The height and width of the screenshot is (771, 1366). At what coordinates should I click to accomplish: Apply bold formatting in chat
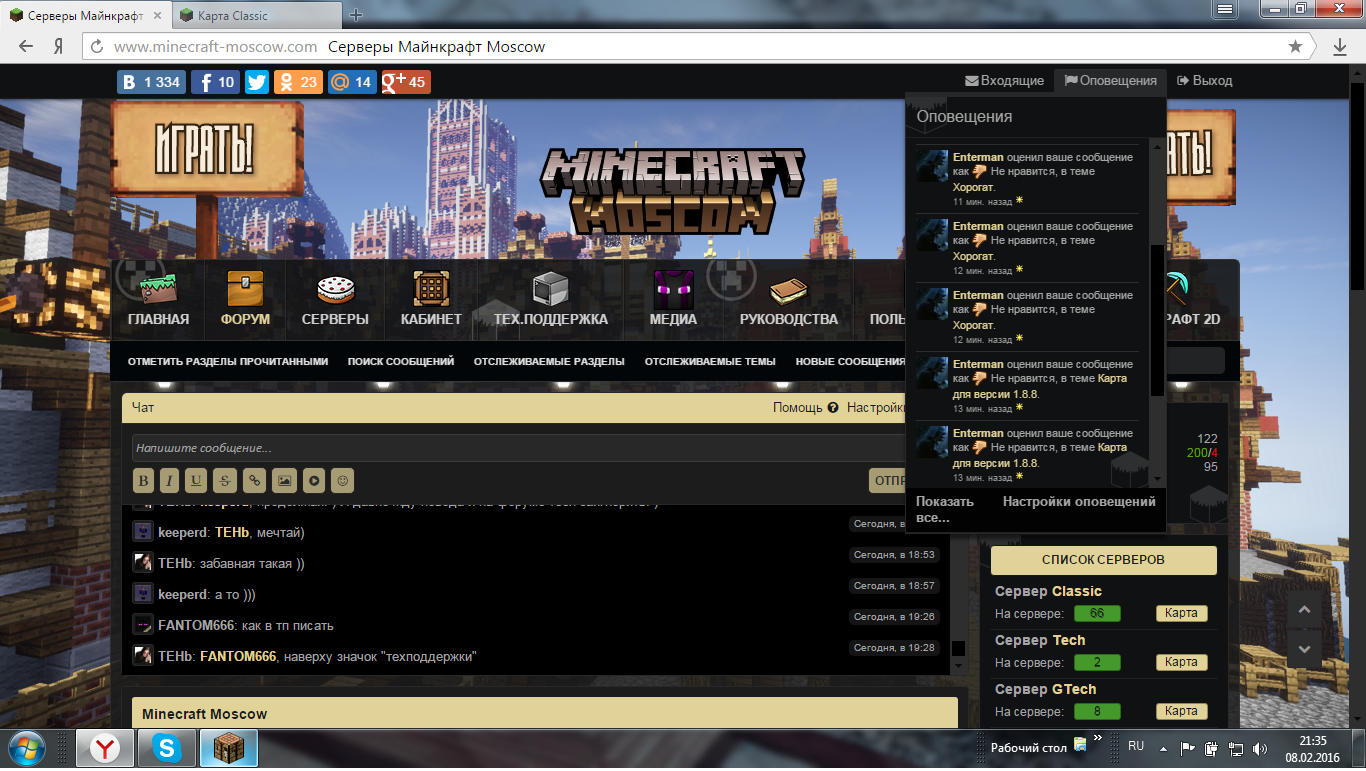(144, 481)
